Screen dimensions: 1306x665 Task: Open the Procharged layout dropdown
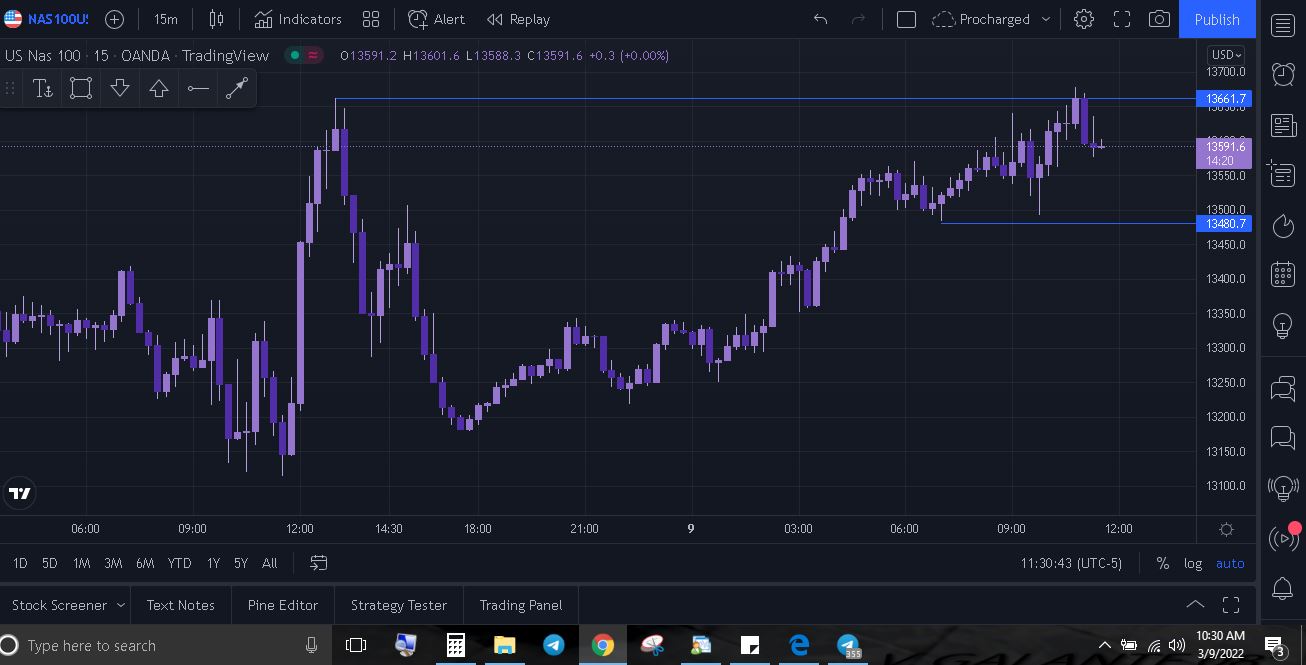point(991,19)
